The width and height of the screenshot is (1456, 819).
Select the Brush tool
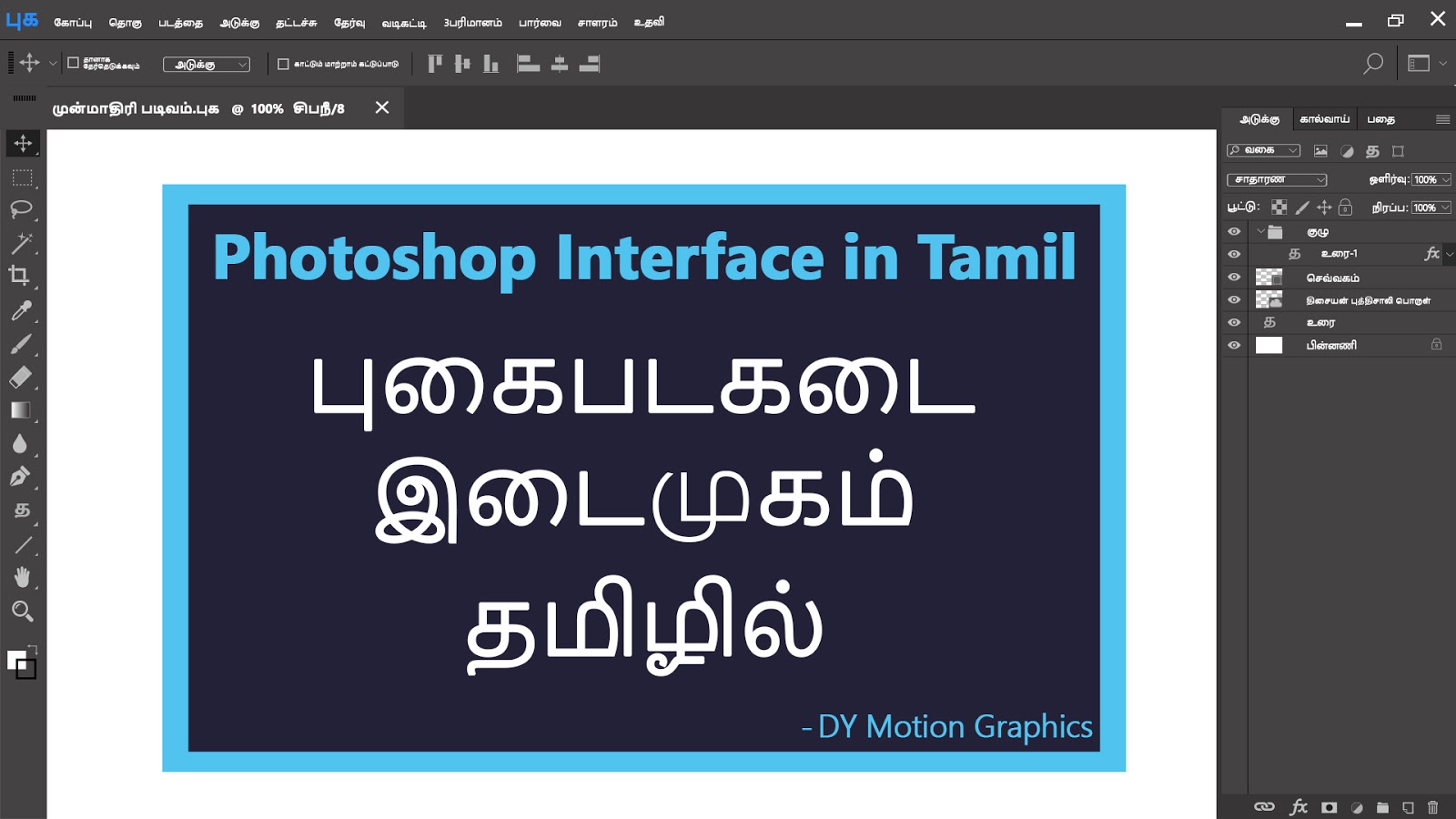coord(21,344)
